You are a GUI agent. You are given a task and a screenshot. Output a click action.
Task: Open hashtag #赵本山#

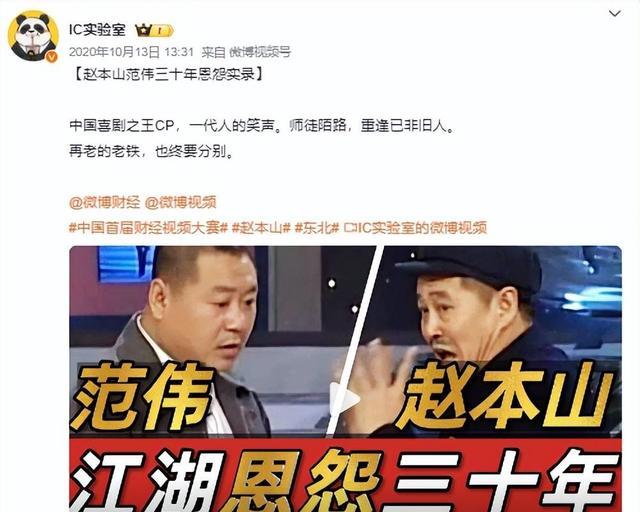pos(261,227)
